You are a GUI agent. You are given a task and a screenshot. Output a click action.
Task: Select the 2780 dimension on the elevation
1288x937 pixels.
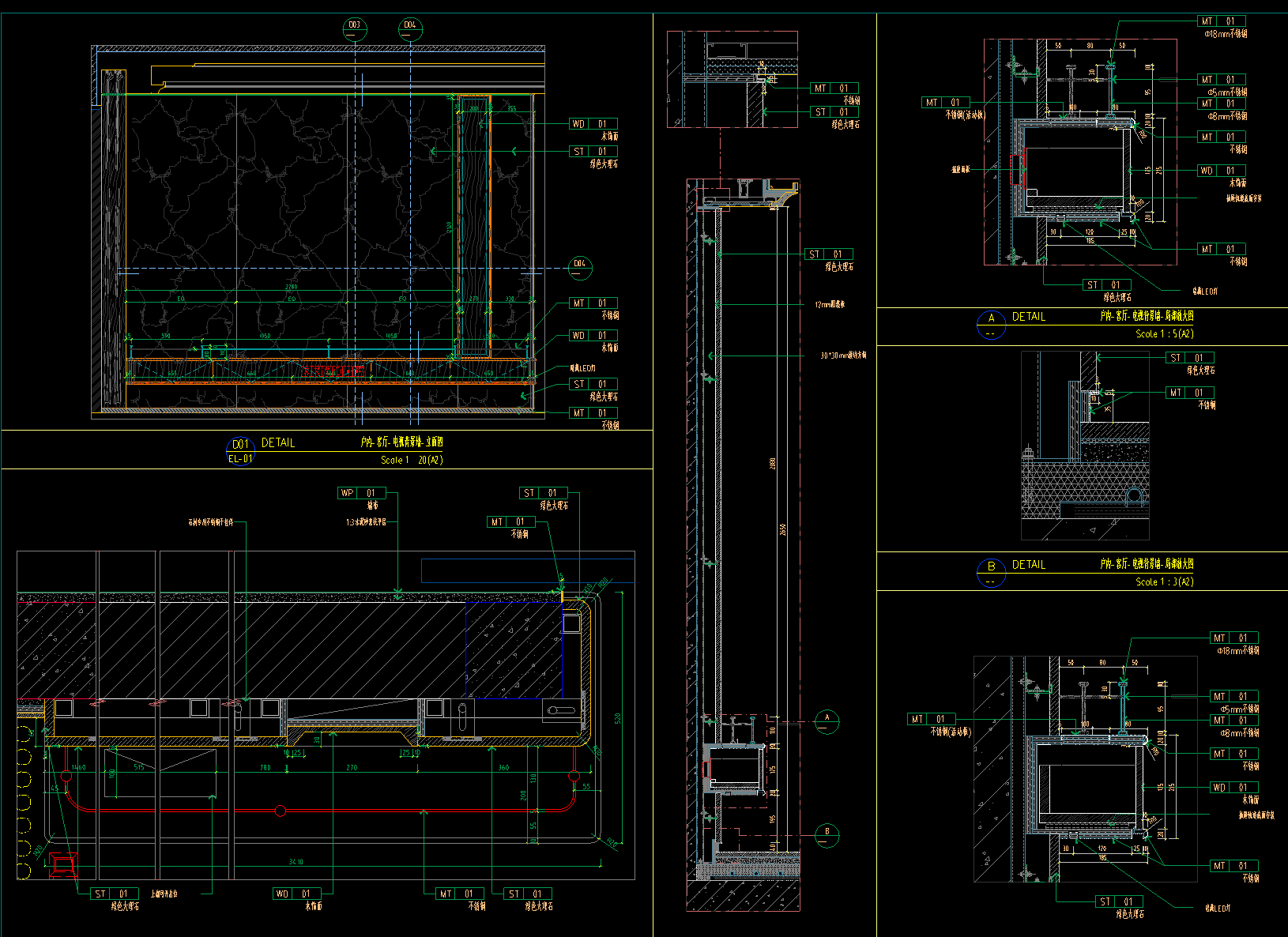coord(292,287)
